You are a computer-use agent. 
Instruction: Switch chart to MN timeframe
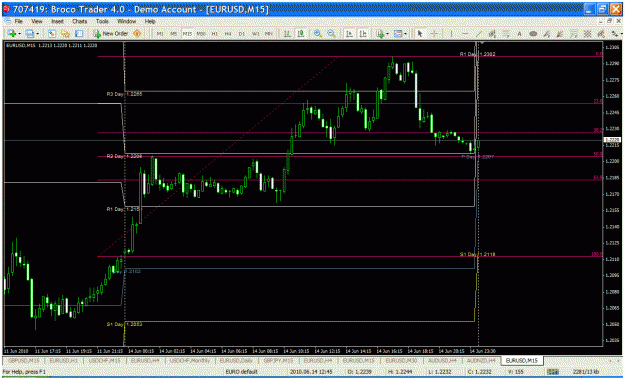tap(269, 34)
